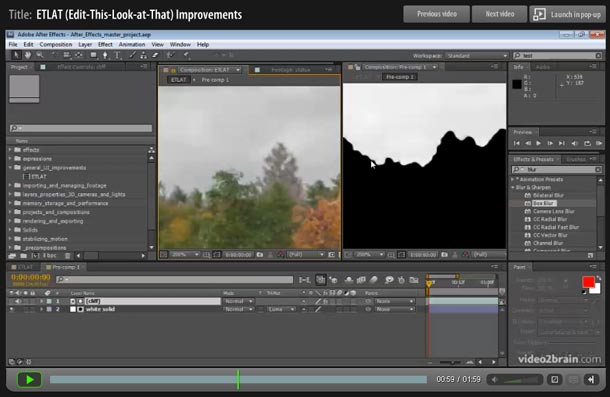Switch to the Pre-comp 1 timeline tab
This screenshot has height=397, width=610.
[64, 267]
